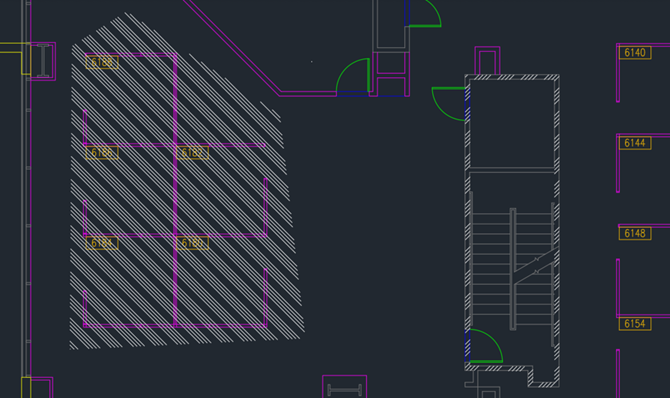
Task: Click the small magenta box above the stairwell
Action: [x=488, y=61]
